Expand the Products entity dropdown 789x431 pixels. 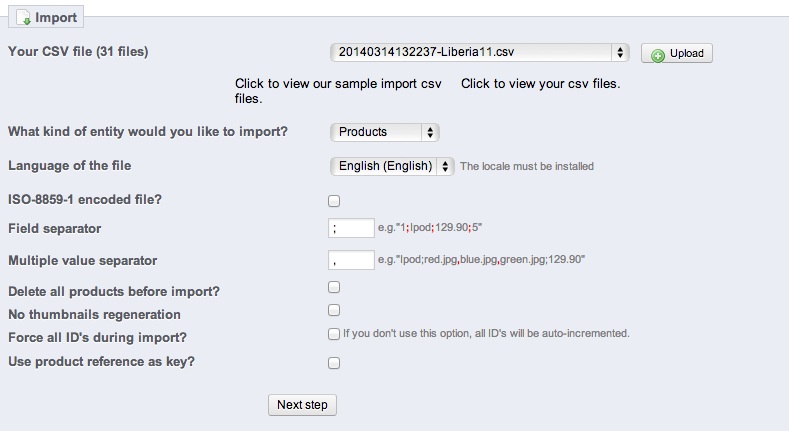384,132
